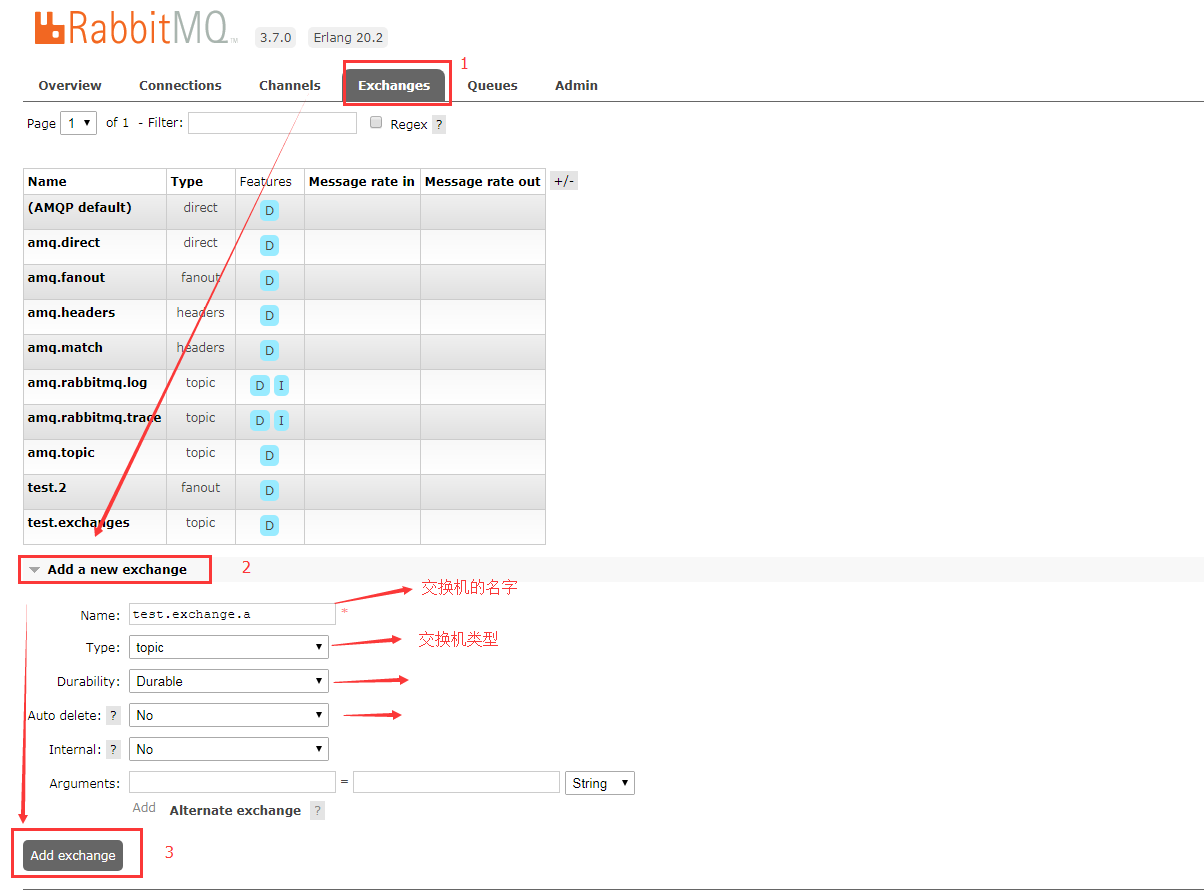Open the amq.headers exchange
This screenshot has width=1204, height=892.
tap(71, 312)
